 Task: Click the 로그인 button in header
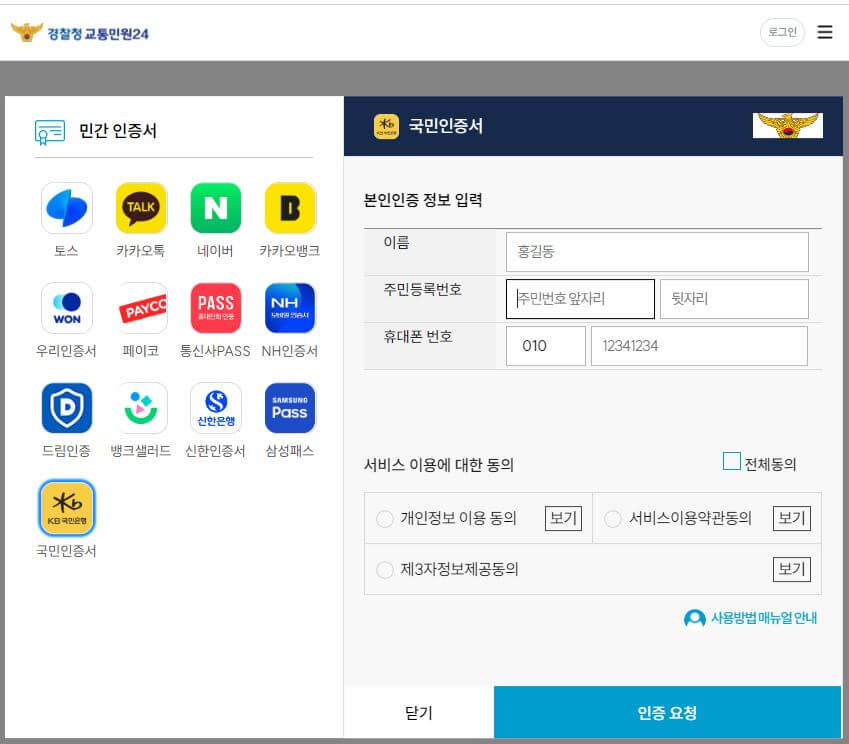click(x=782, y=32)
